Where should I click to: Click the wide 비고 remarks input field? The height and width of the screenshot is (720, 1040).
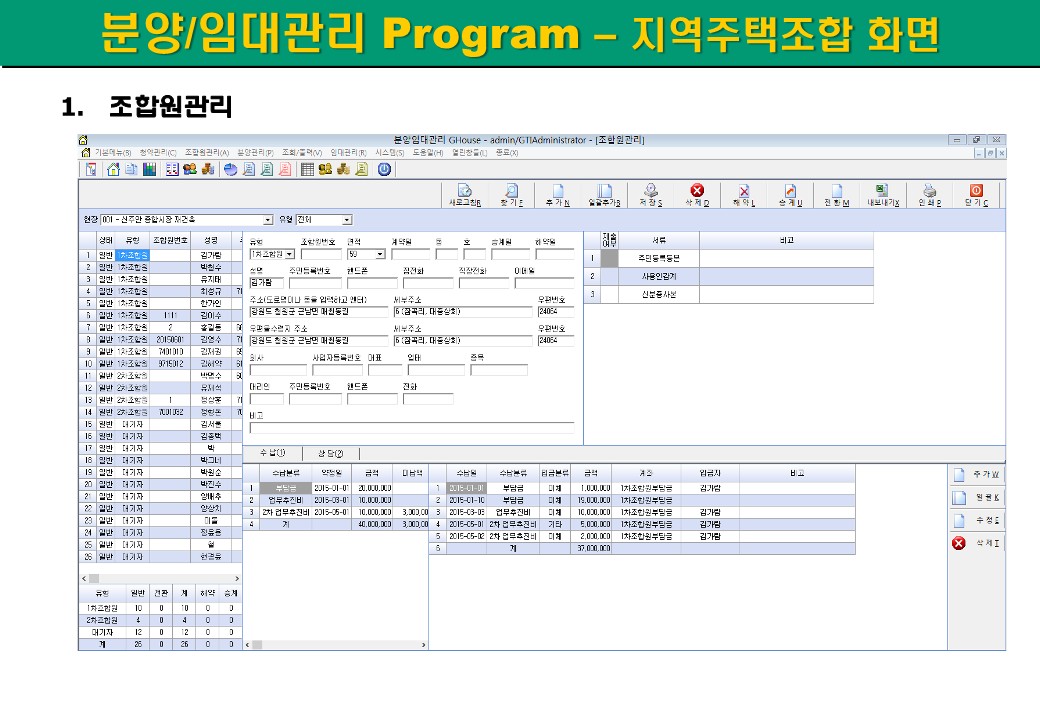tap(412, 428)
